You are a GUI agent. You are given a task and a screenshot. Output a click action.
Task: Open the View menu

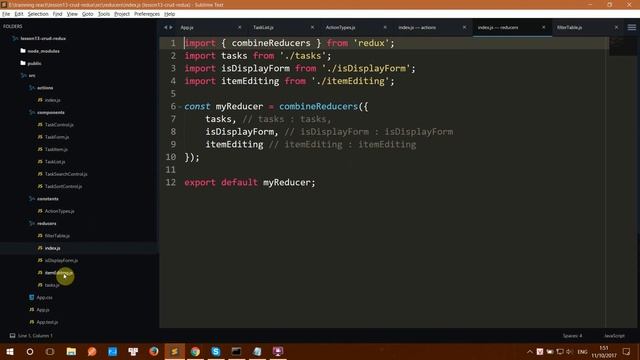[x=72, y=14]
